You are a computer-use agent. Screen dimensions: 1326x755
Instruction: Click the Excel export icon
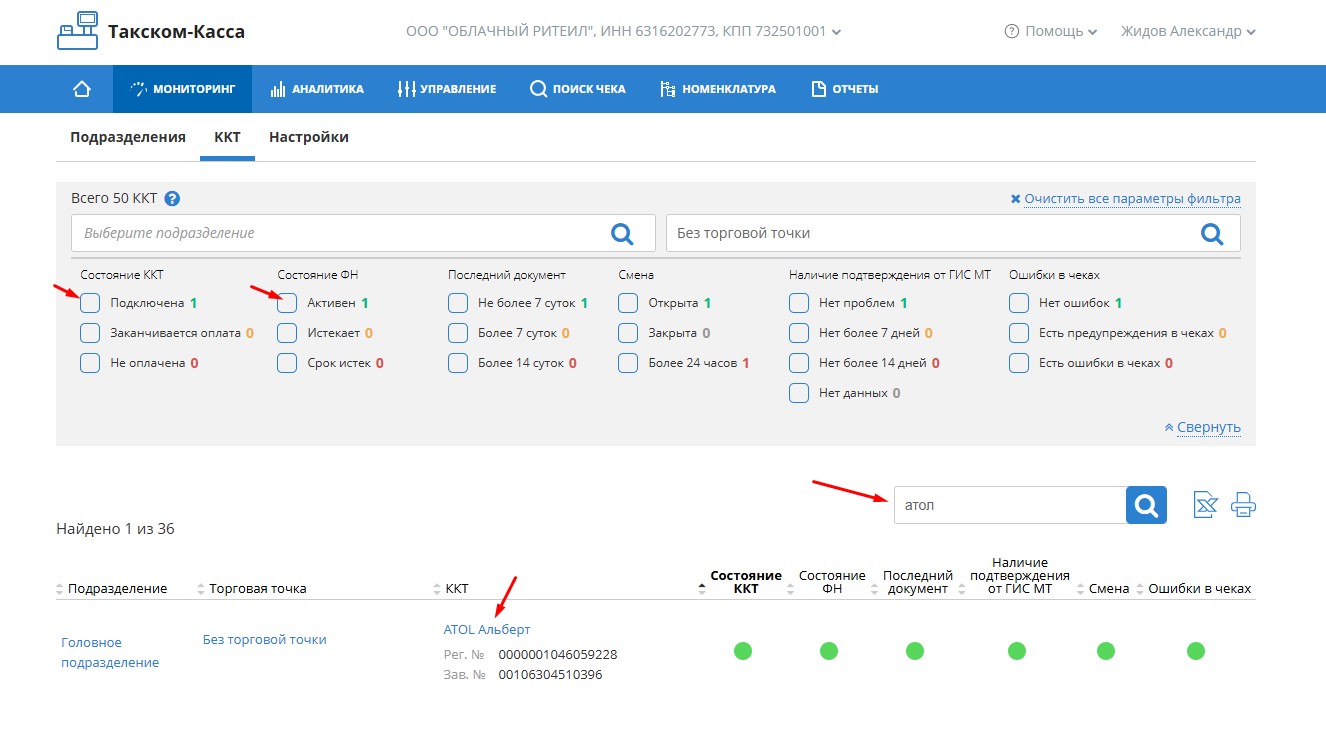click(x=1205, y=505)
